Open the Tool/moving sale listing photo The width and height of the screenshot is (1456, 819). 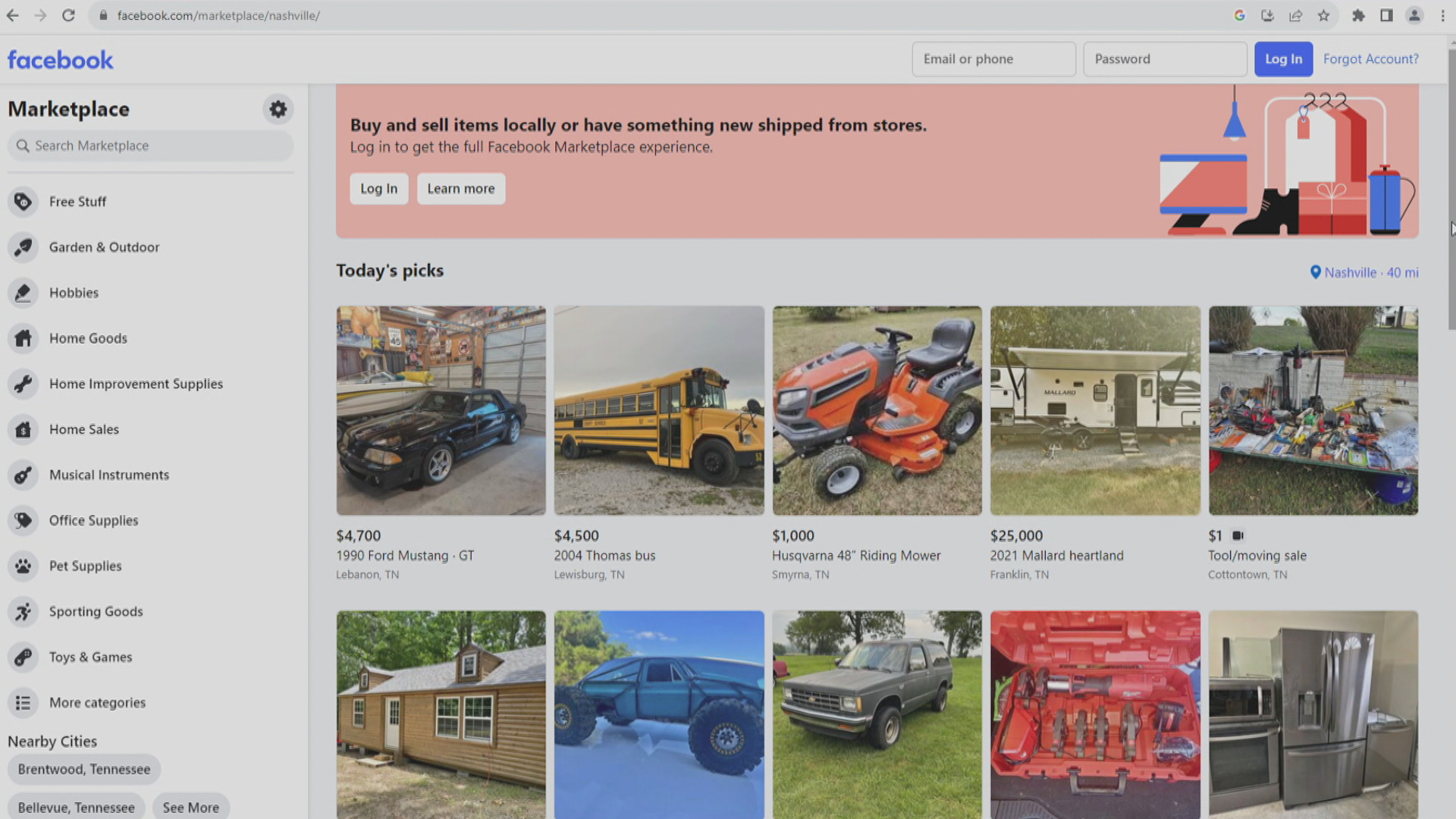click(1313, 410)
